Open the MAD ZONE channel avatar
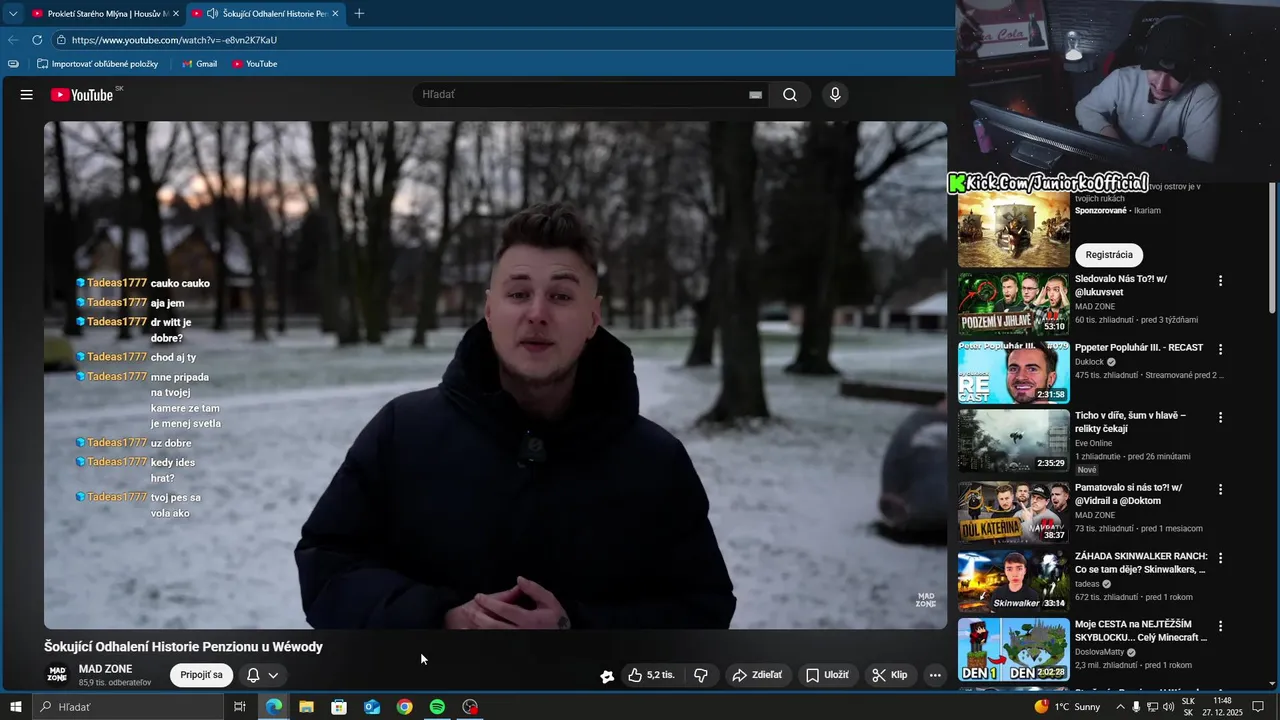Viewport: 1280px width, 720px height. 57,675
